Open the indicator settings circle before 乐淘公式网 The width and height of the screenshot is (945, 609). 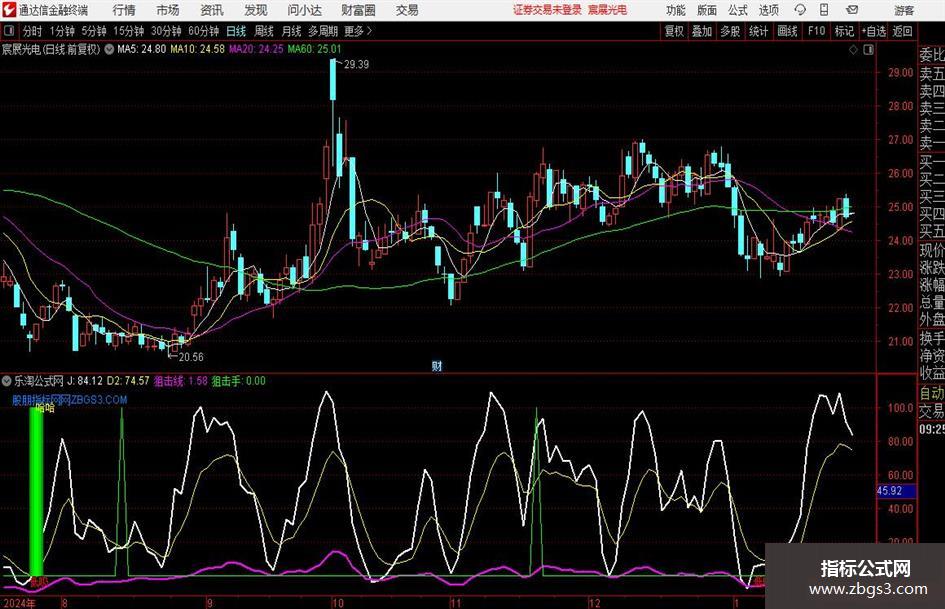[x=7, y=381]
